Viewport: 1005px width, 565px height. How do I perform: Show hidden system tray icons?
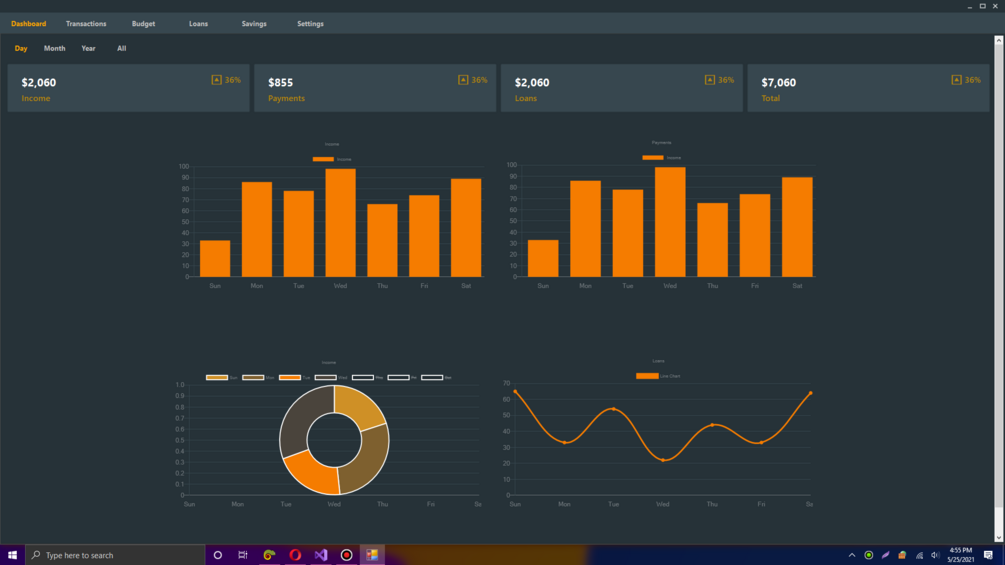[x=852, y=555]
